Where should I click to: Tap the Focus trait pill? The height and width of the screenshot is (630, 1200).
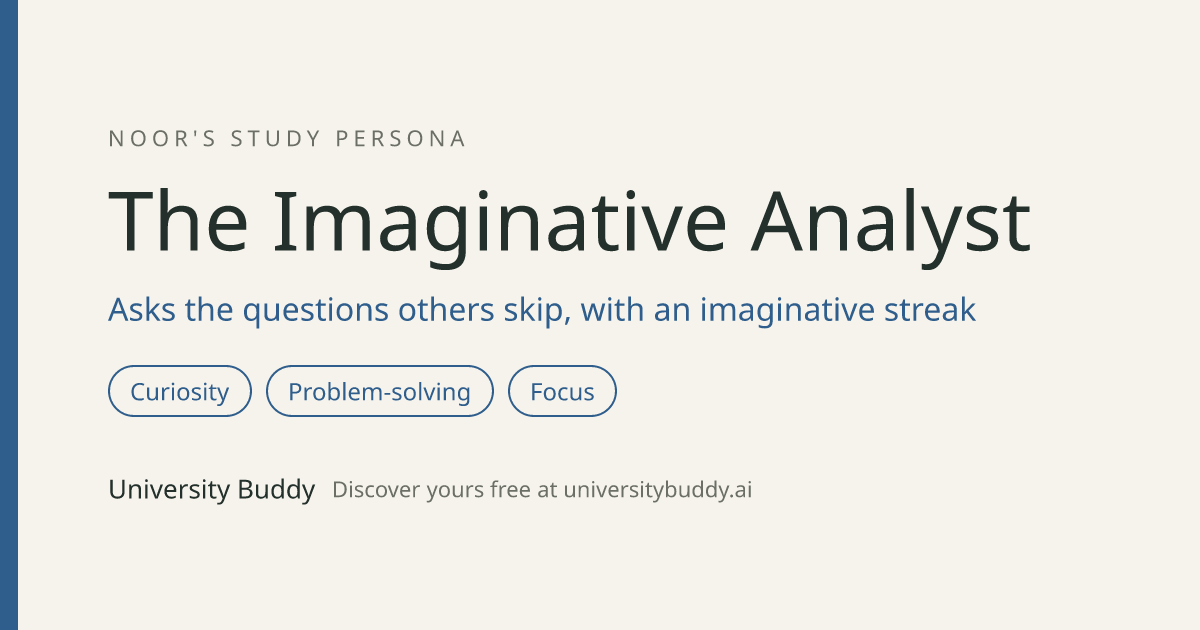tap(562, 391)
